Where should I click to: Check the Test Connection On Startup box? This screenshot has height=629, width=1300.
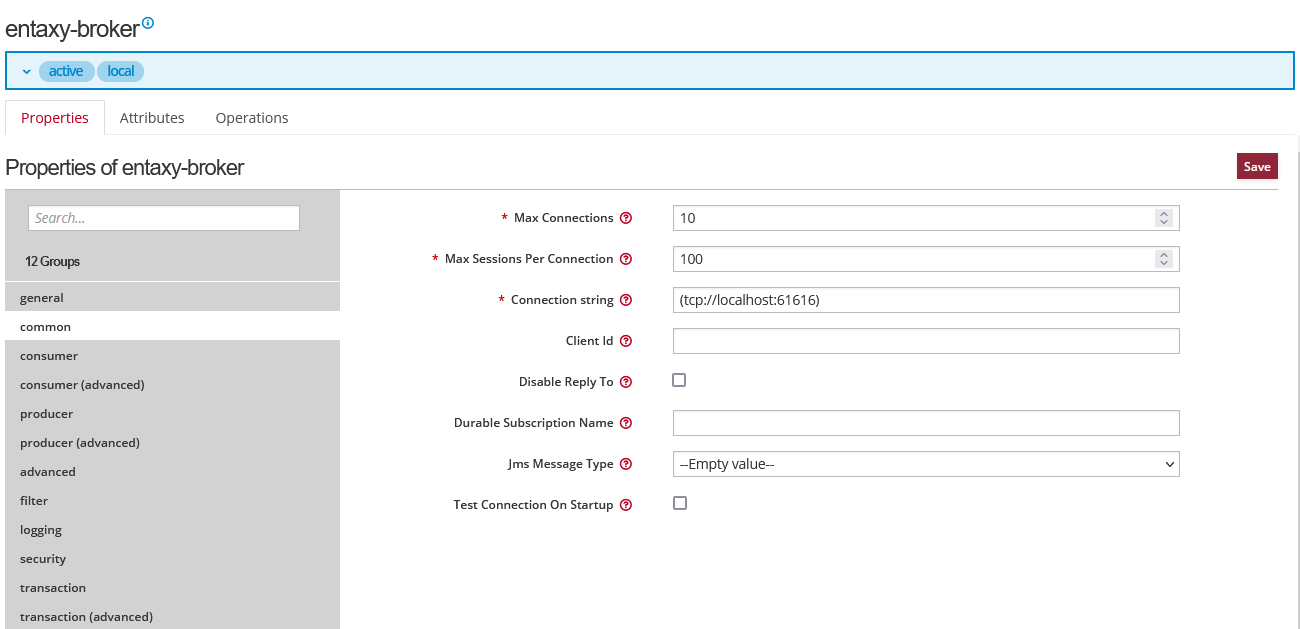click(680, 503)
